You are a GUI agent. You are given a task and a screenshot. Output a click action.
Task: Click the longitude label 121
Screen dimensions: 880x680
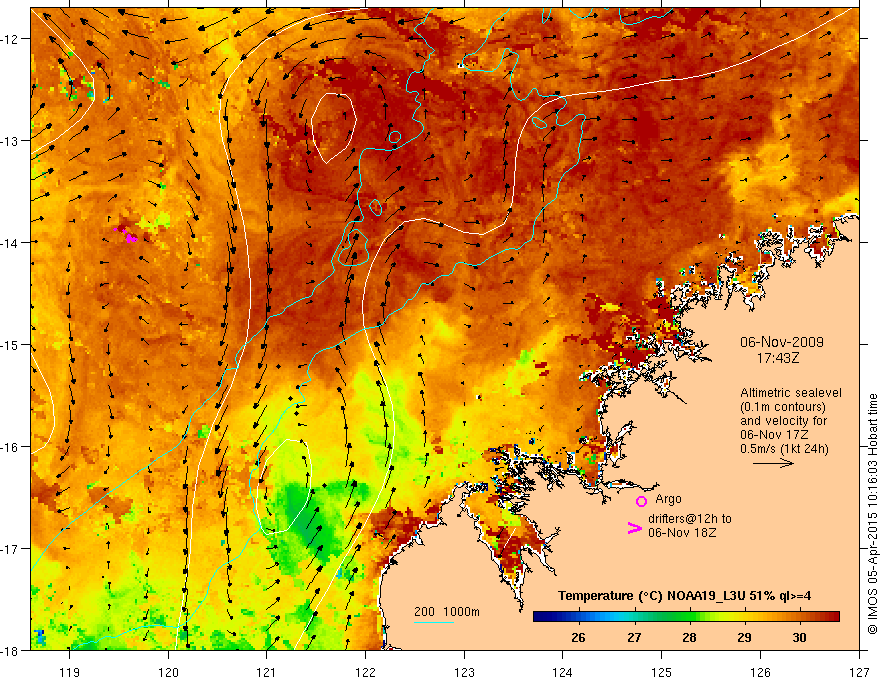(267, 672)
